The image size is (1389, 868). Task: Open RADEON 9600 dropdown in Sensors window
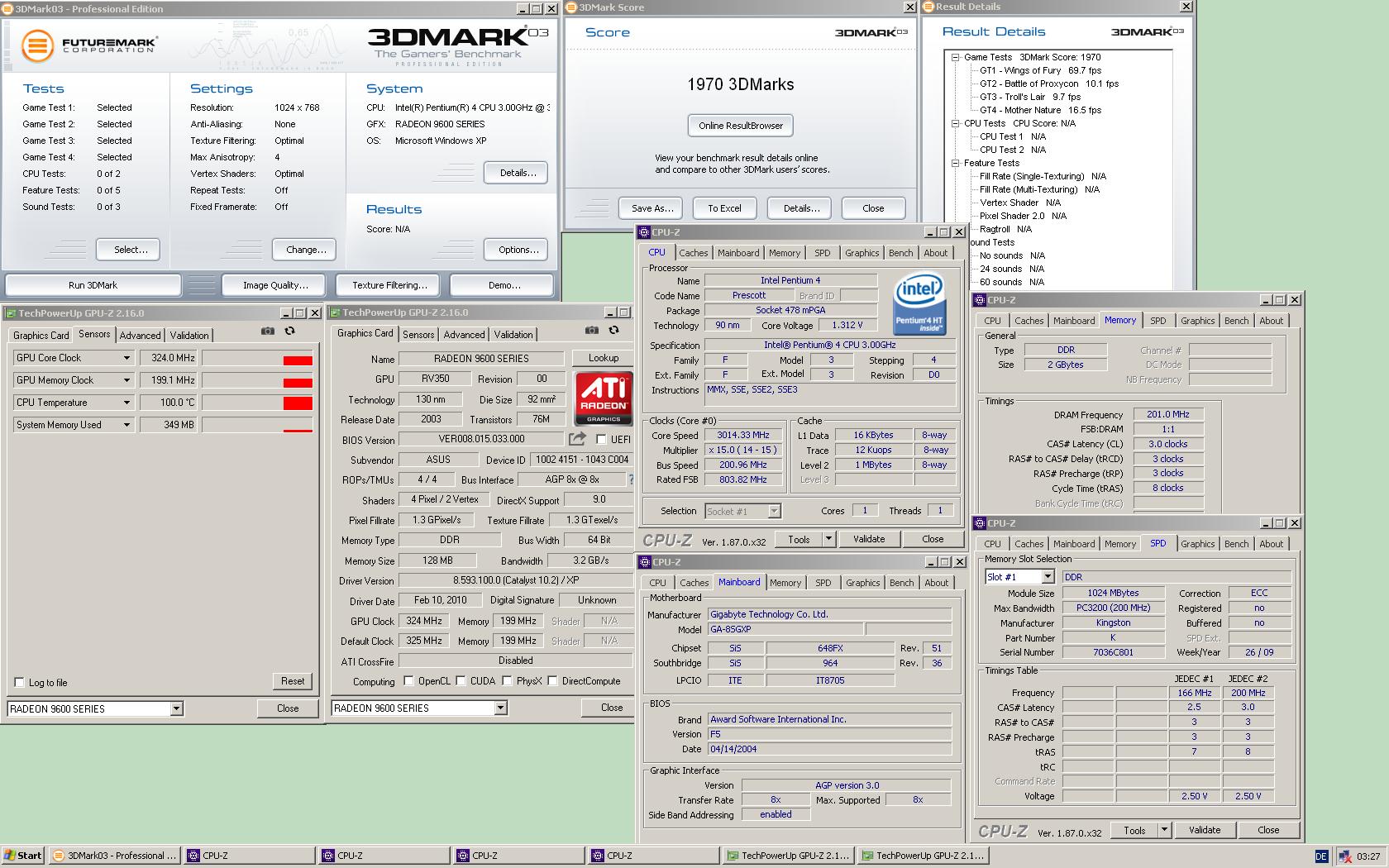tap(176, 708)
